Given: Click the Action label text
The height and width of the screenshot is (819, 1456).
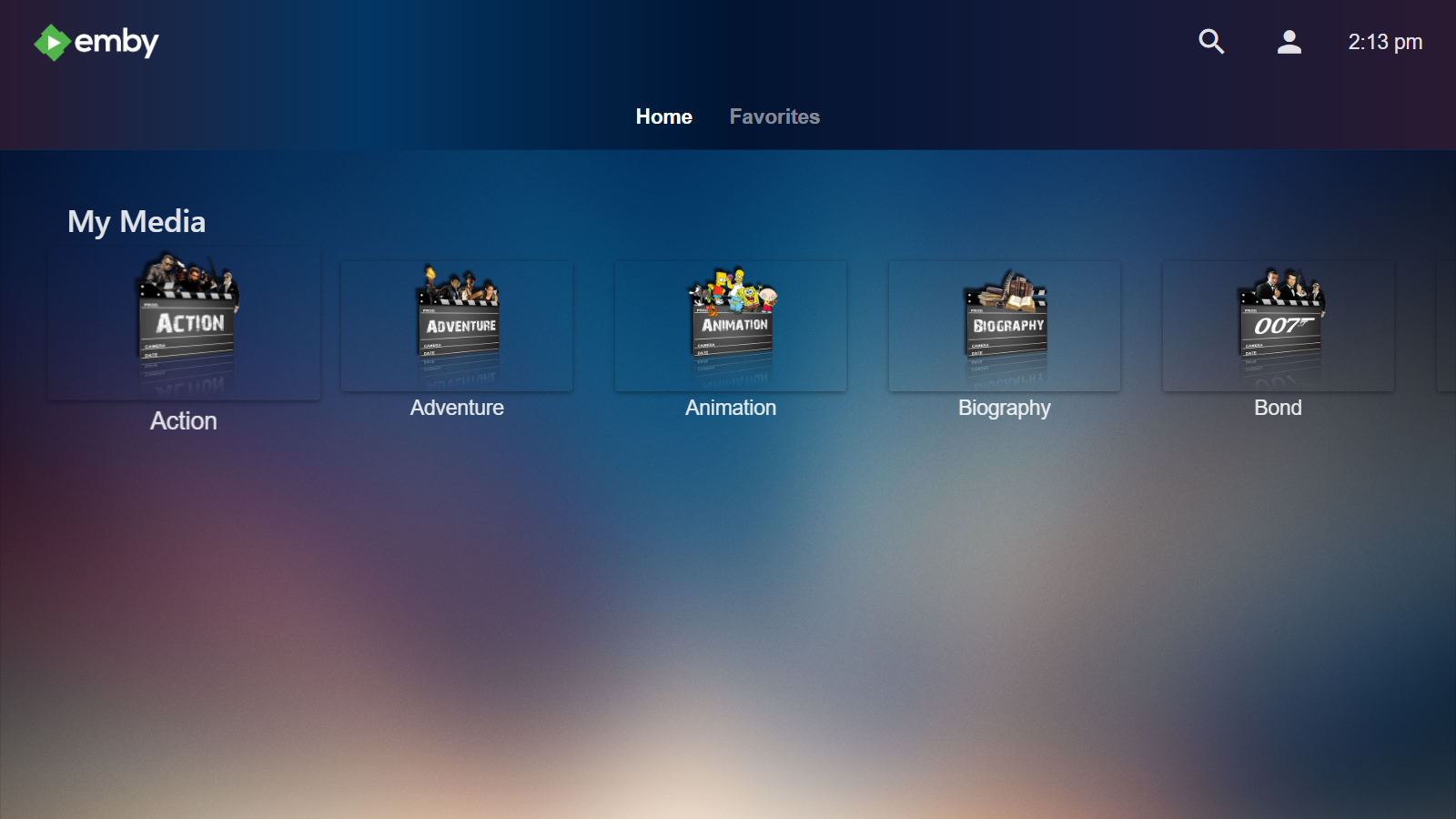Looking at the screenshot, I should (183, 420).
